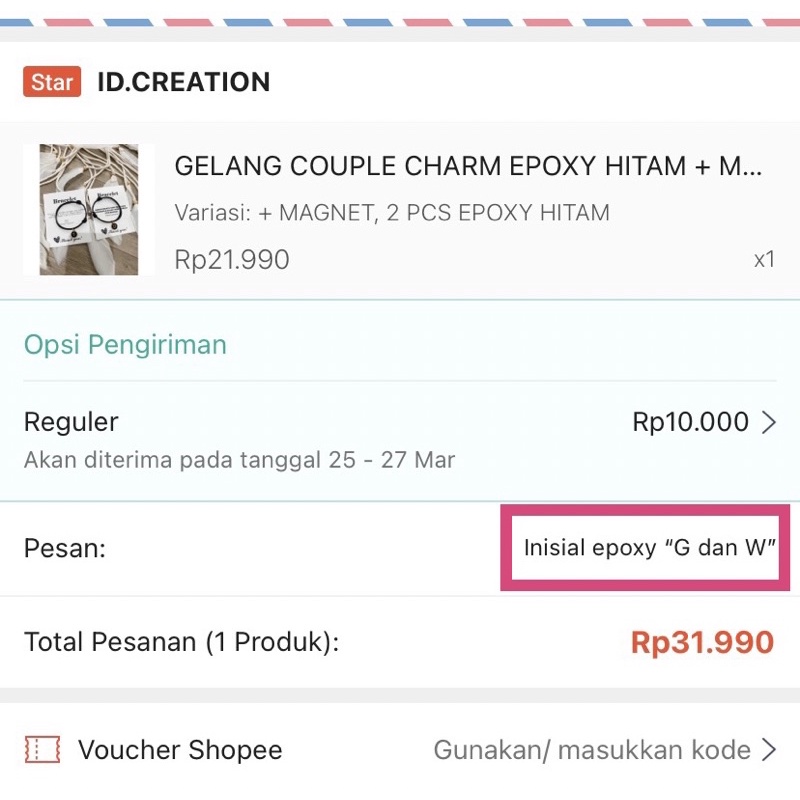Expand shipping options via the Rp10.000 chevron

pyautogui.click(x=768, y=423)
